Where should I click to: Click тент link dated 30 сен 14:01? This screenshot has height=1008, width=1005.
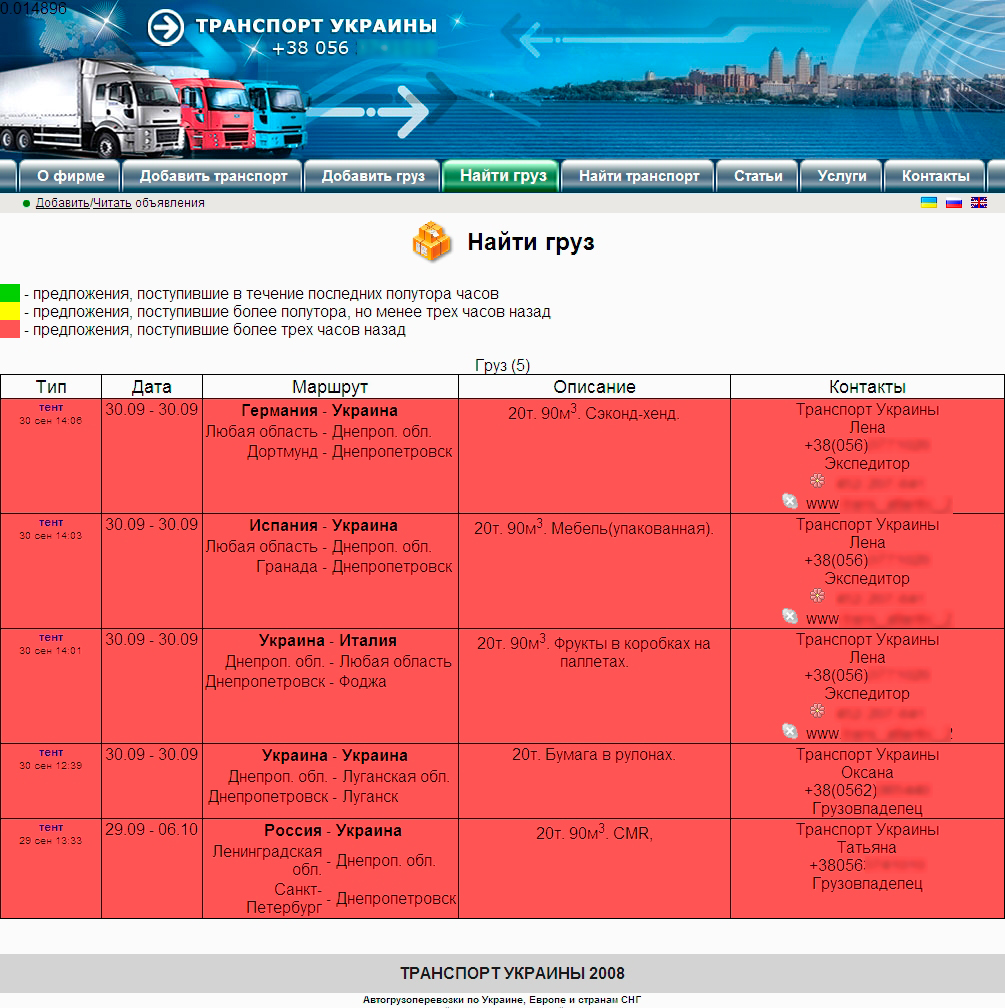point(51,638)
